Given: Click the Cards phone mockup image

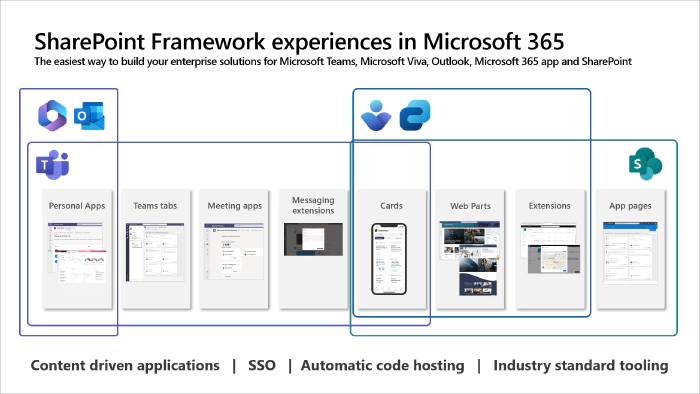Looking at the screenshot, I should pos(389,259).
